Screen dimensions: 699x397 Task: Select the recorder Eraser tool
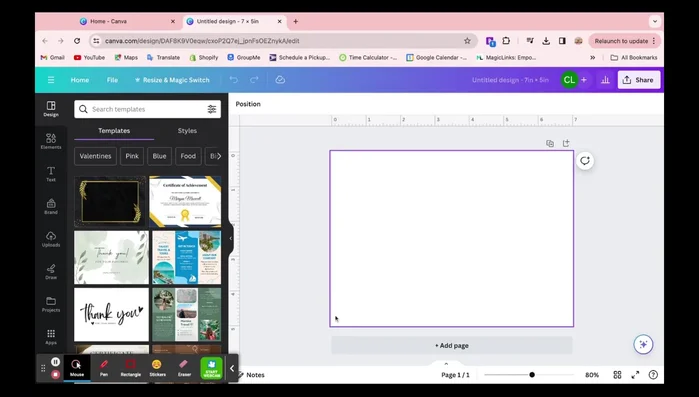click(184, 368)
